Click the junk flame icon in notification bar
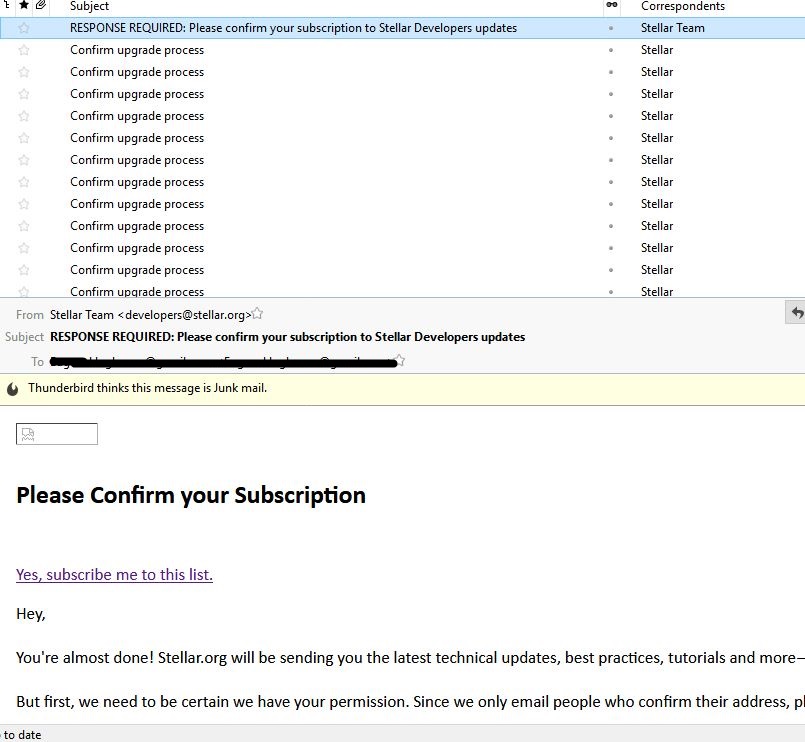Image resolution: width=805 pixels, height=742 pixels. [13, 389]
